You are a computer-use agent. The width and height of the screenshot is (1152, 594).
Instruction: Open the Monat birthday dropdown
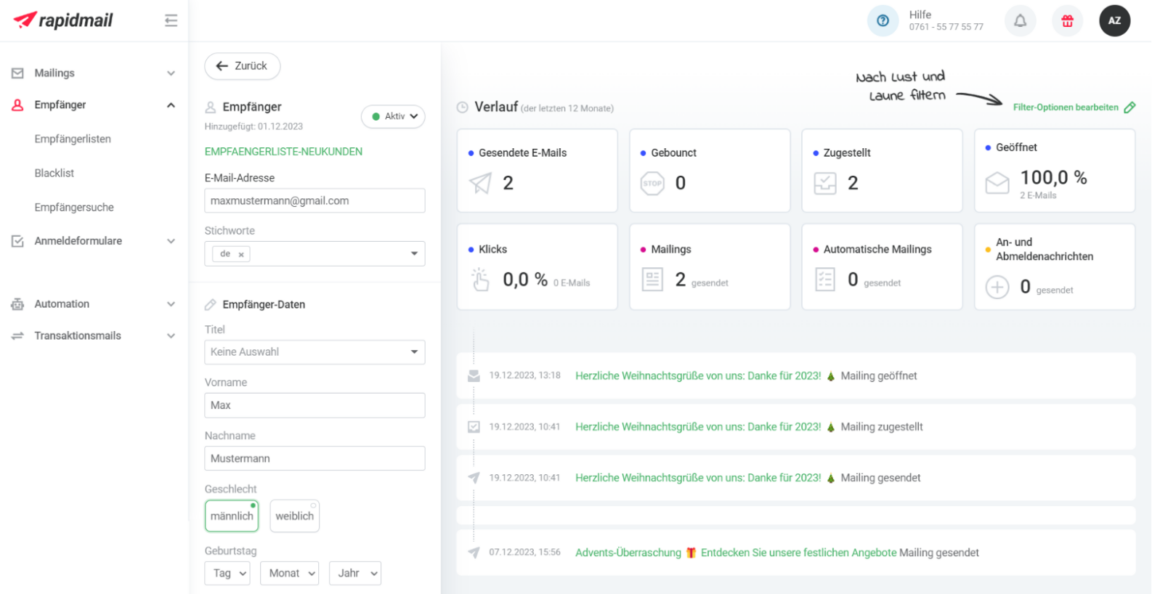(x=289, y=573)
